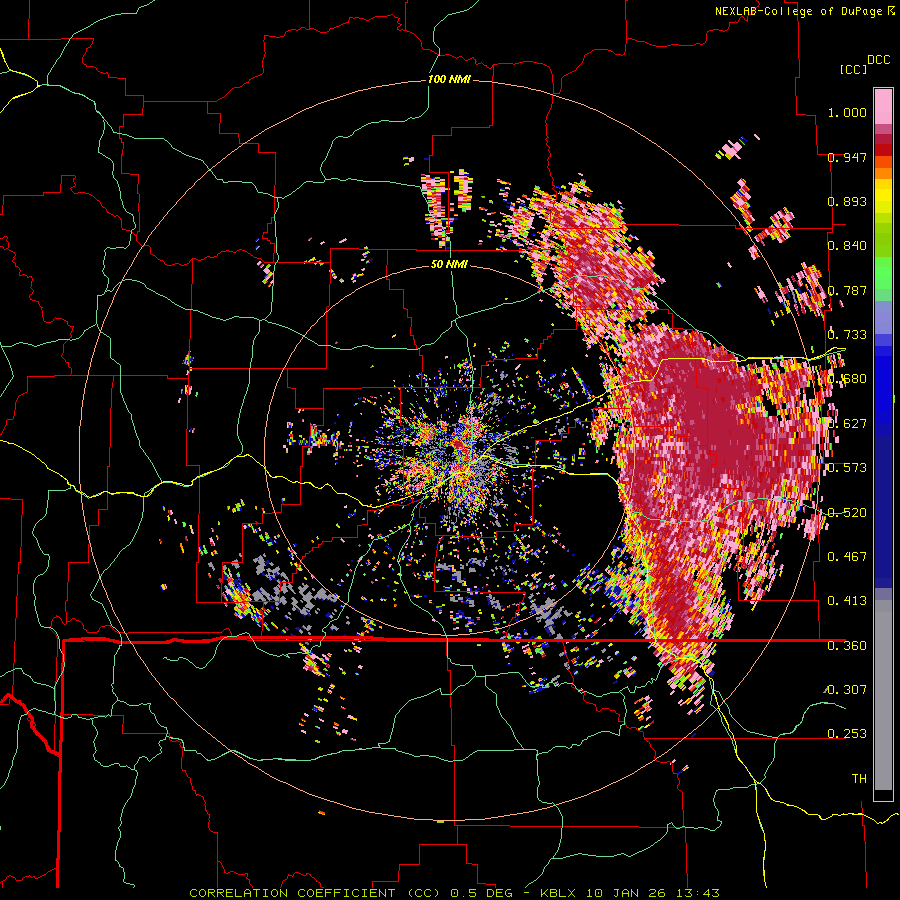
Task: Click the lavender band of the color bar
Action: point(883,317)
